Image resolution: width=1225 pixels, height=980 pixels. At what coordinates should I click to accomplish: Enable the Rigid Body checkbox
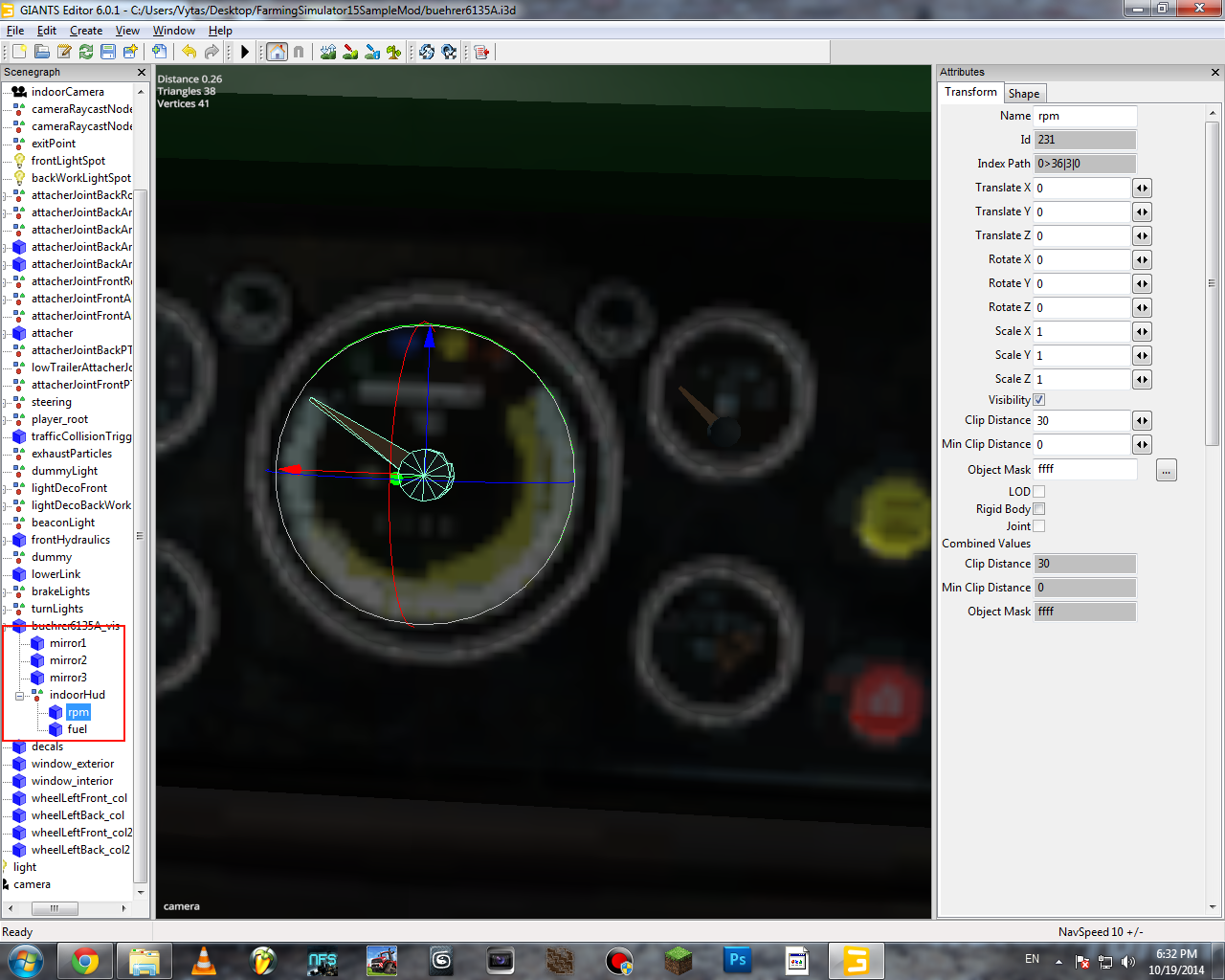(1039, 509)
